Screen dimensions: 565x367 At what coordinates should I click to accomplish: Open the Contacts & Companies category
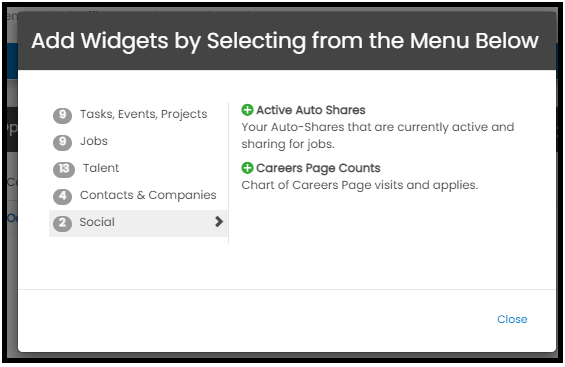tap(148, 195)
